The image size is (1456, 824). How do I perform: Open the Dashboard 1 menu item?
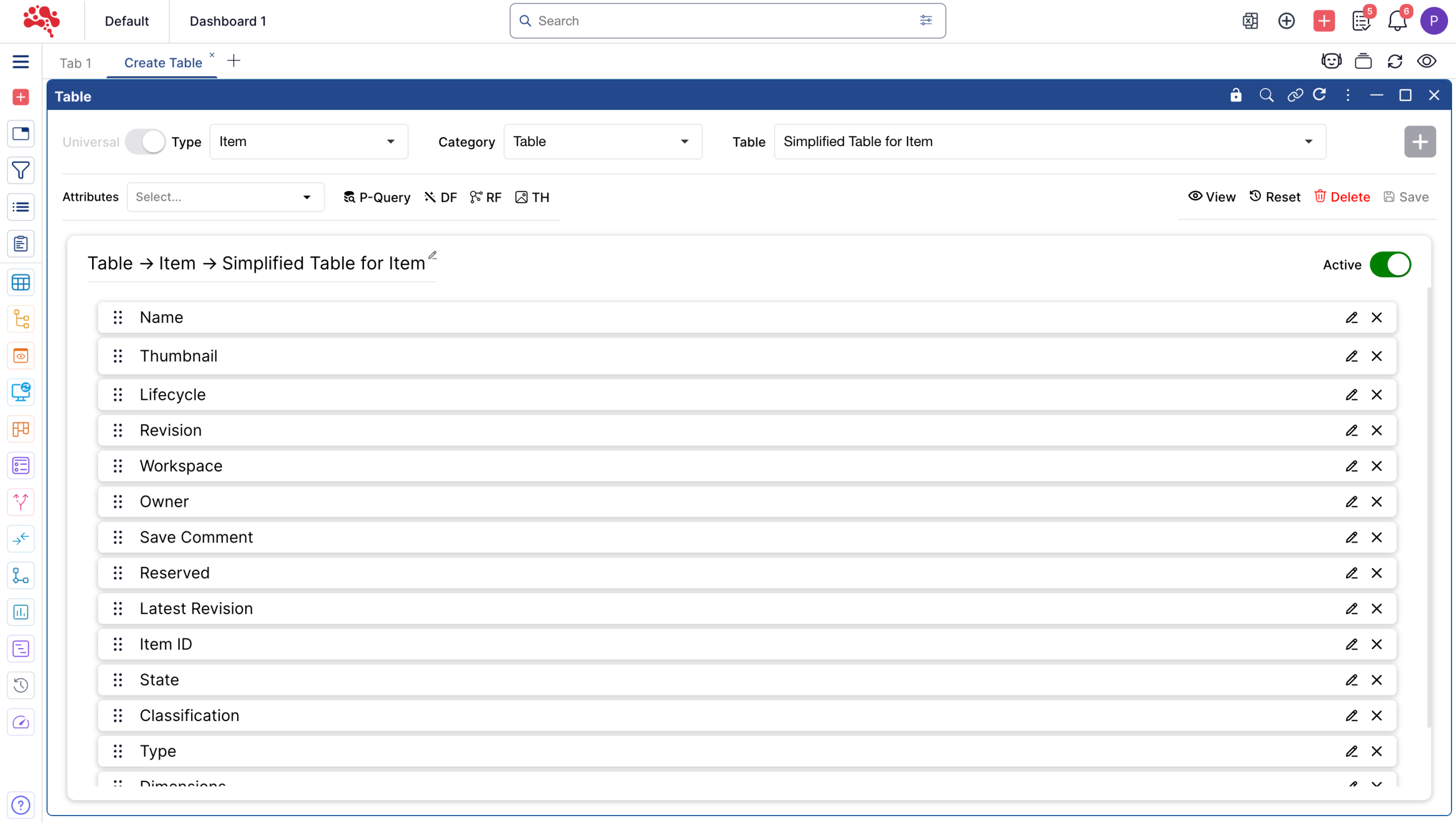[x=228, y=21]
